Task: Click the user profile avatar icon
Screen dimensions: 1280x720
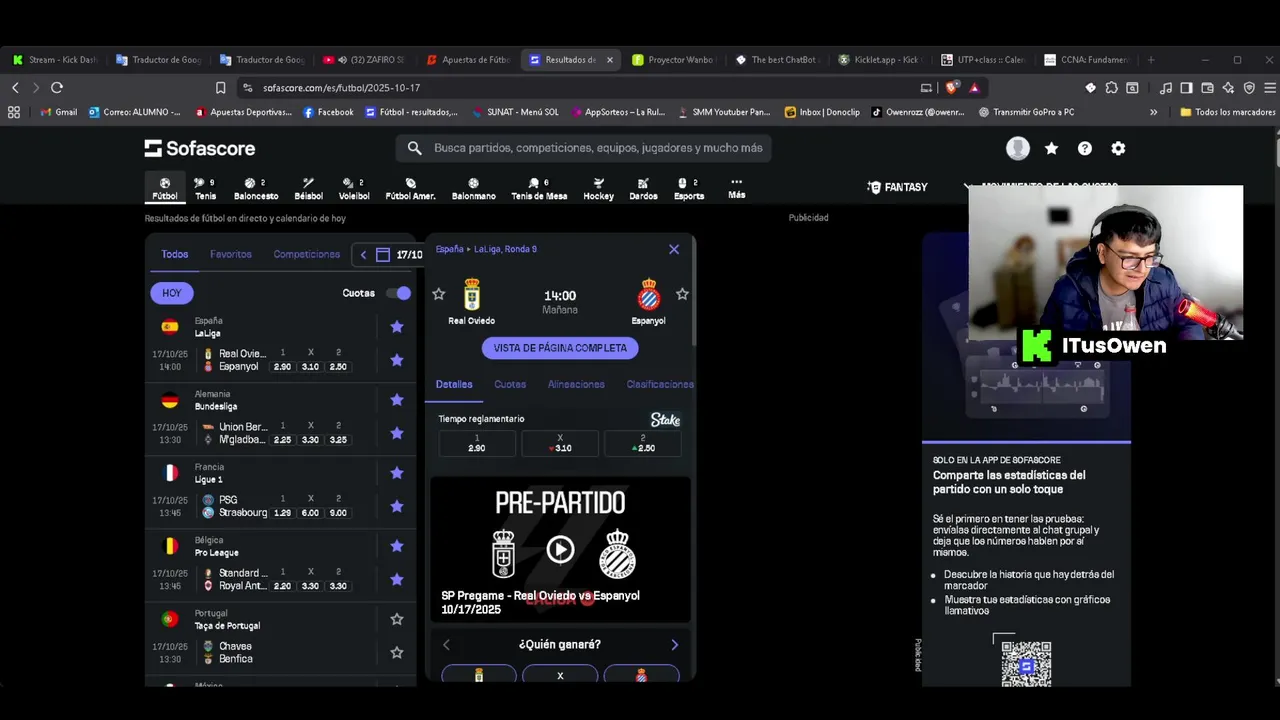Action: pyautogui.click(x=1018, y=148)
